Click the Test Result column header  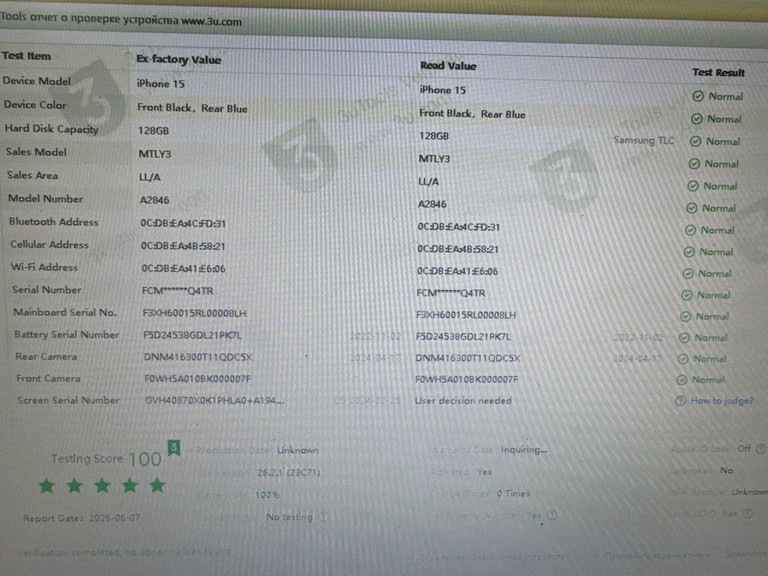(718, 72)
